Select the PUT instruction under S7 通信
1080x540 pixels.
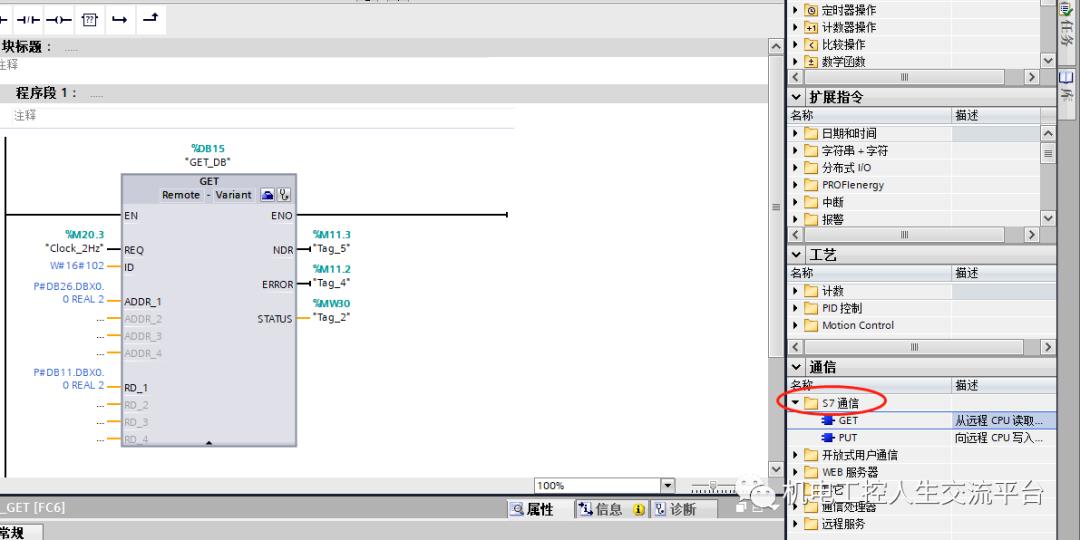coord(847,437)
